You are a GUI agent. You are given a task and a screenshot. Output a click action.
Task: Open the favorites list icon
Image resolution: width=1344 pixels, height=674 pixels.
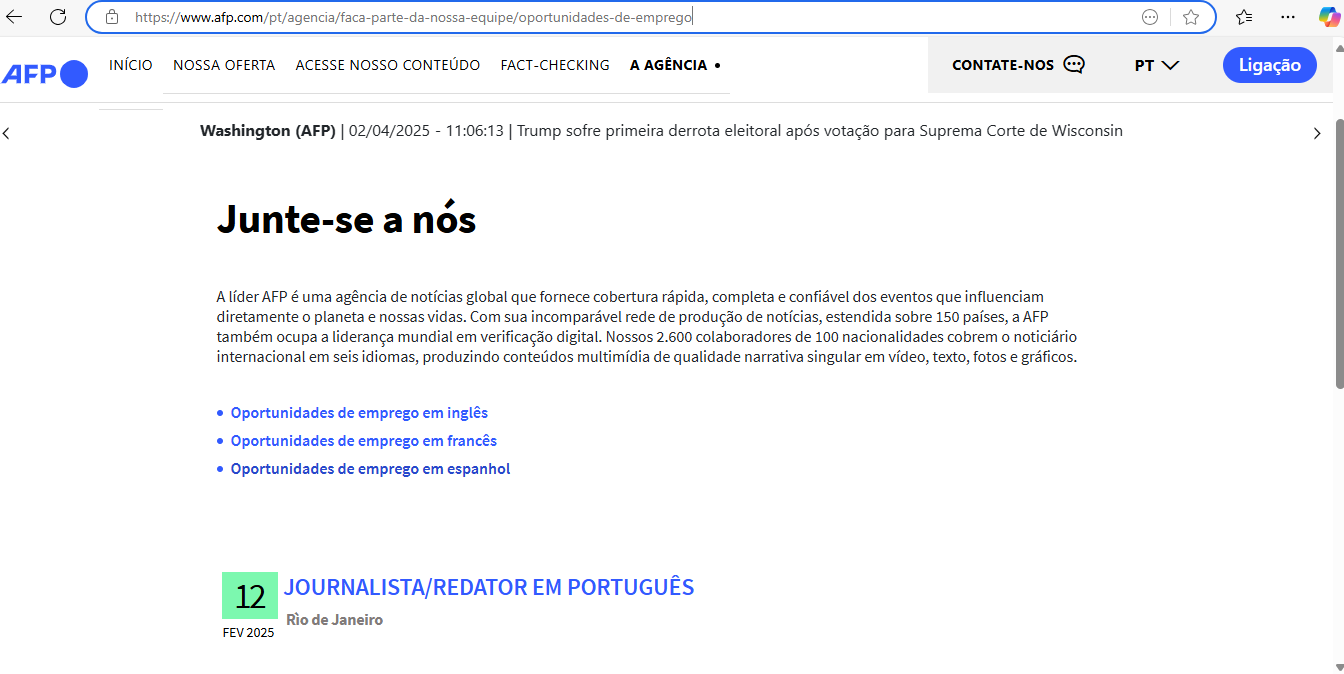pos(1244,17)
